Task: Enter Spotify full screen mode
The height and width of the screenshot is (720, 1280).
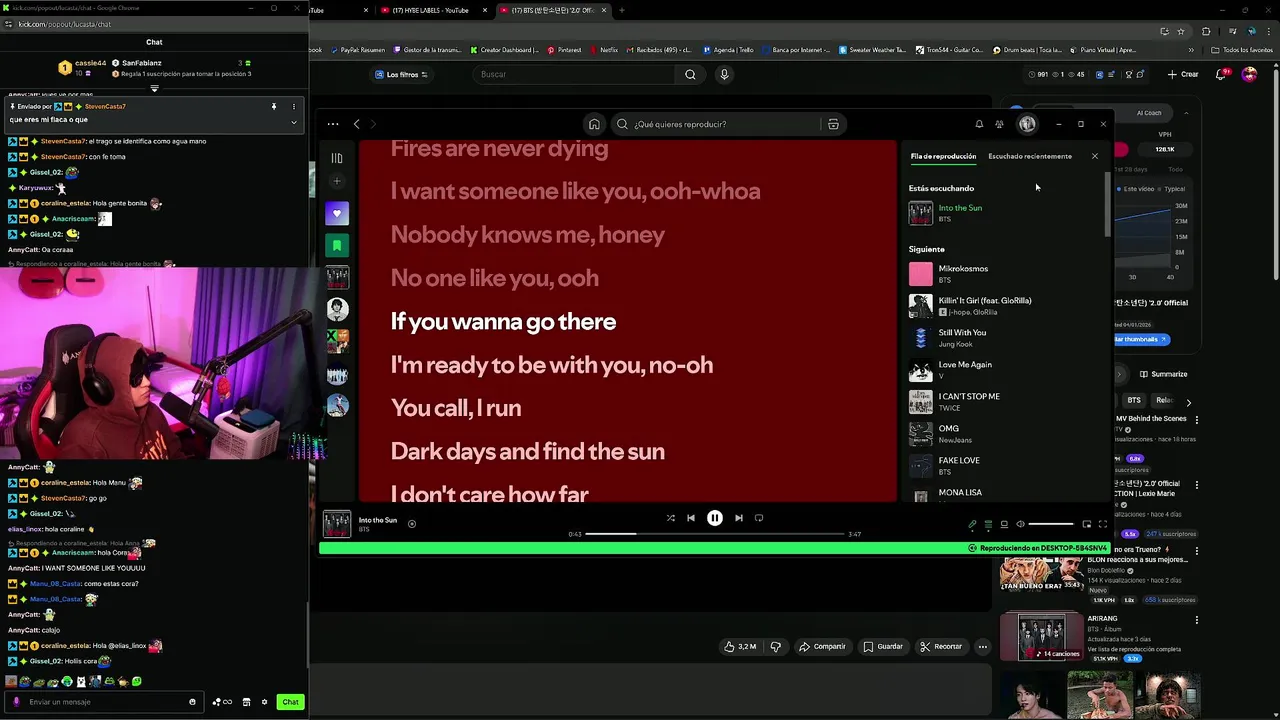Action: [1103, 524]
